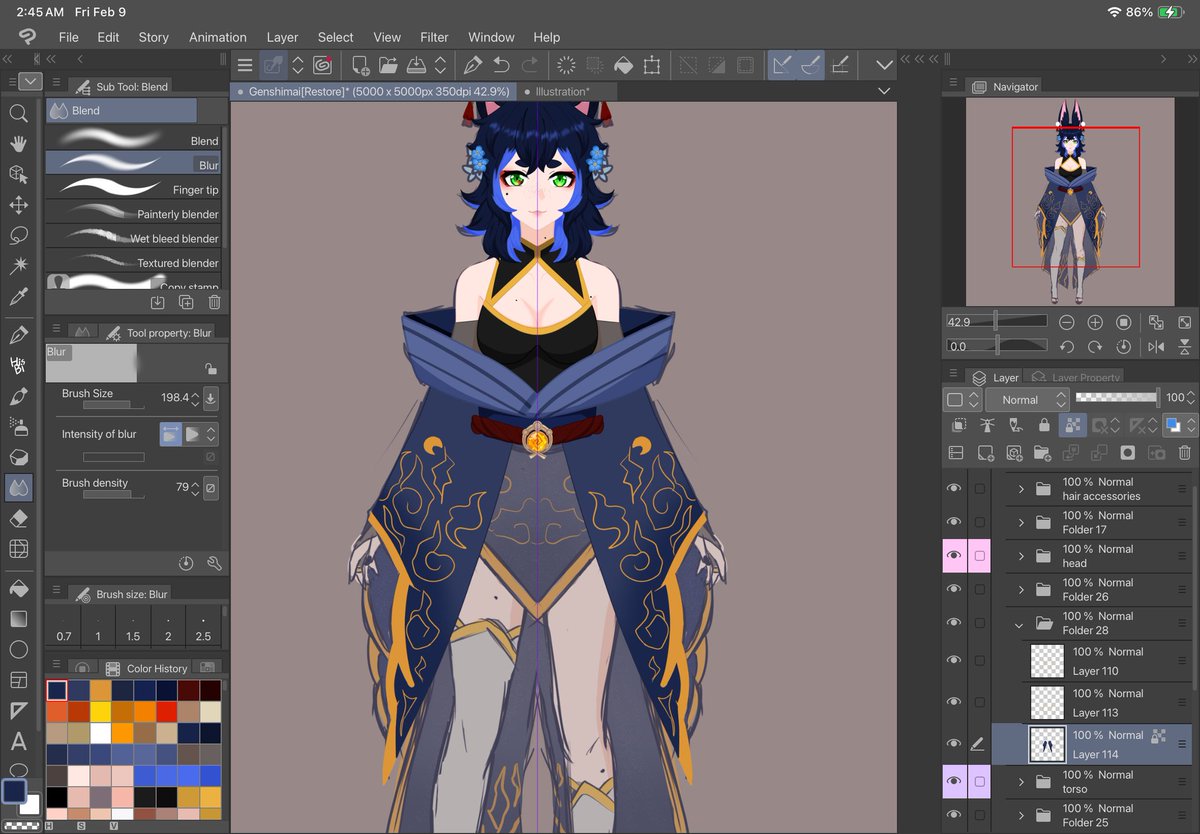Select the Airbrush tool
1200x834 pixels.
pyautogui.click(x=18, y=427)
